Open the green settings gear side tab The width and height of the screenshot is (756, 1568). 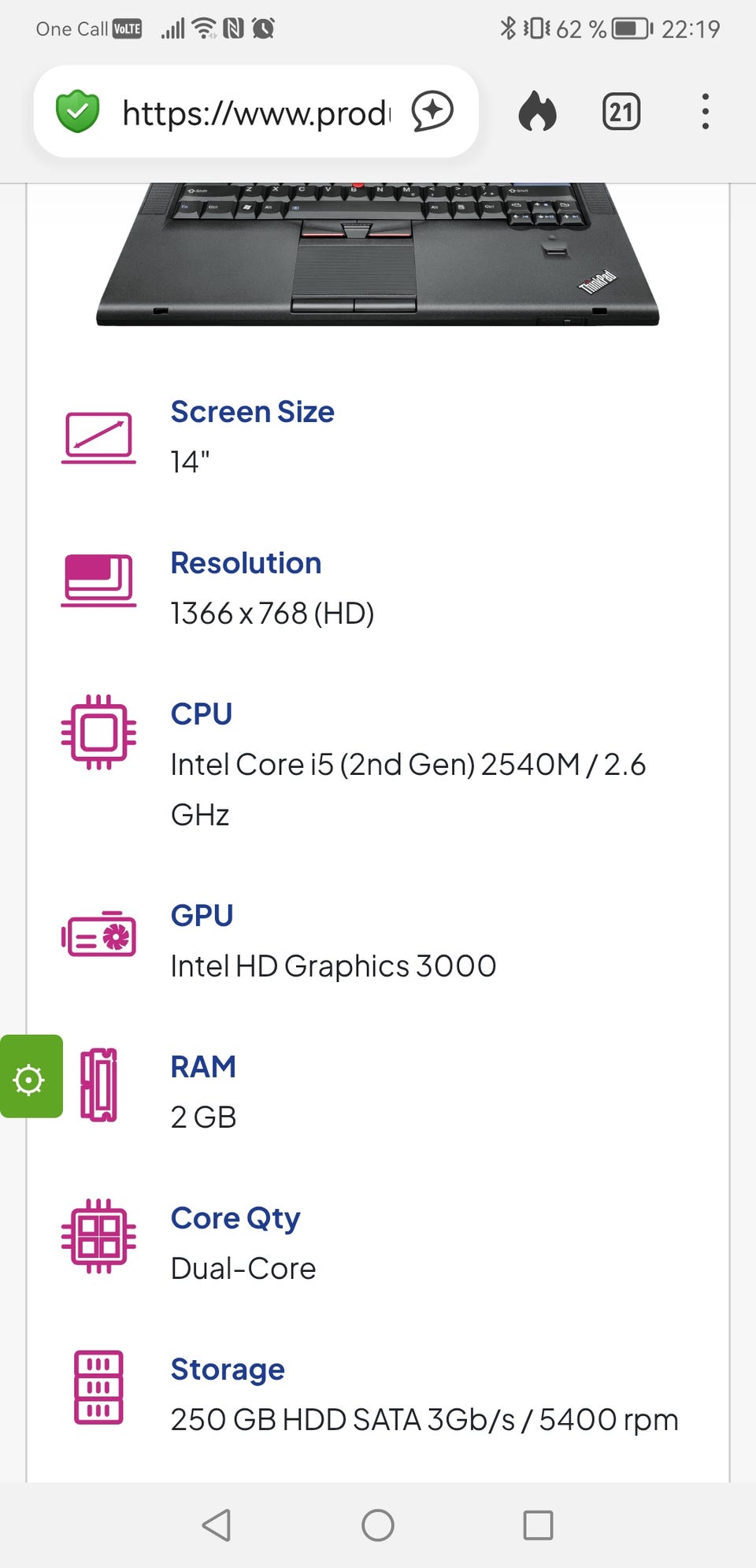[x=30, y=1077]
